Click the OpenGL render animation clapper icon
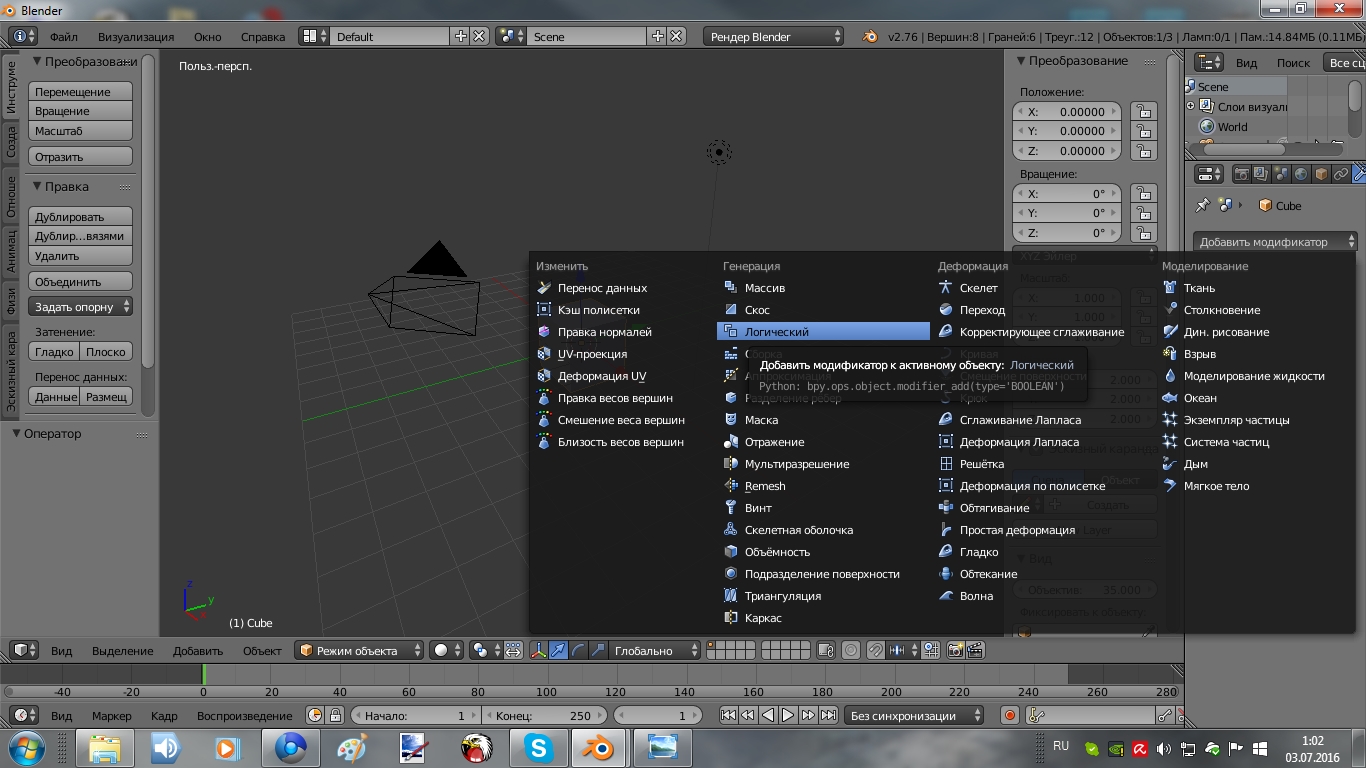 [975, 650]
